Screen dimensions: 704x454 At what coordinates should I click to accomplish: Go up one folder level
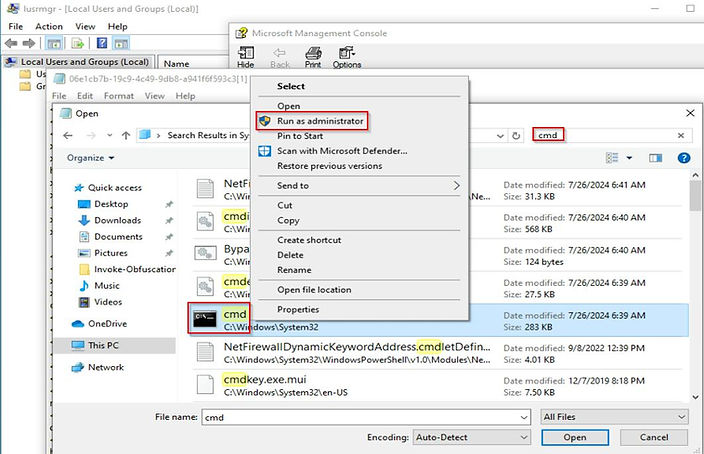coord(126,135)
